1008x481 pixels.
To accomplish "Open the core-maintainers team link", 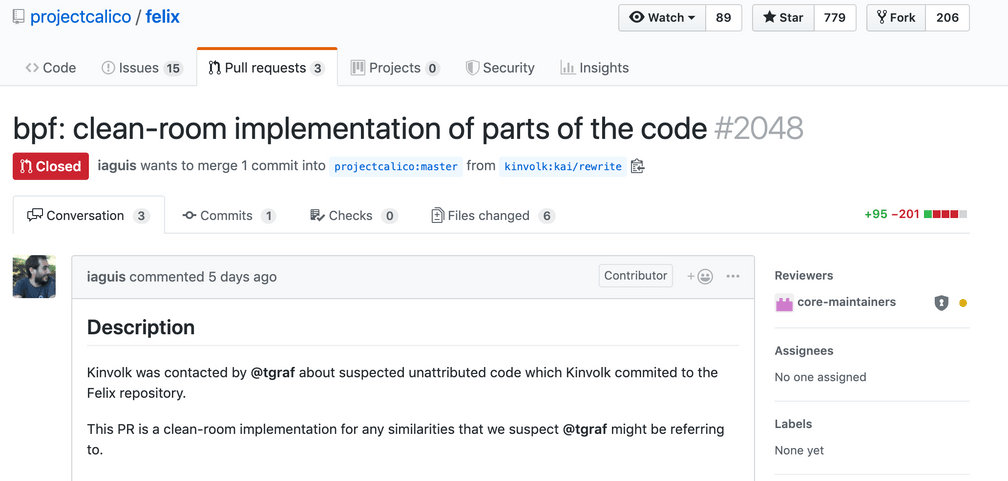I will [847, 302].
